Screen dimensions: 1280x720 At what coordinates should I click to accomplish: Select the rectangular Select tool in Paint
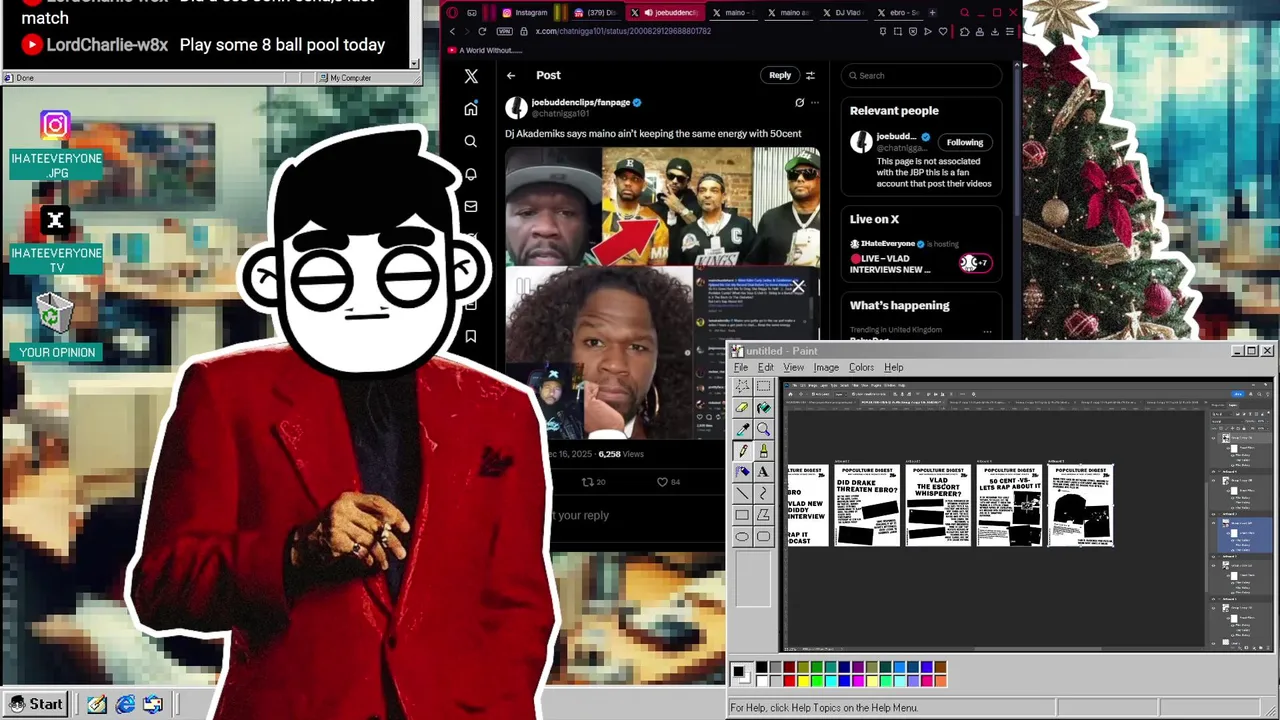(763, 386)
